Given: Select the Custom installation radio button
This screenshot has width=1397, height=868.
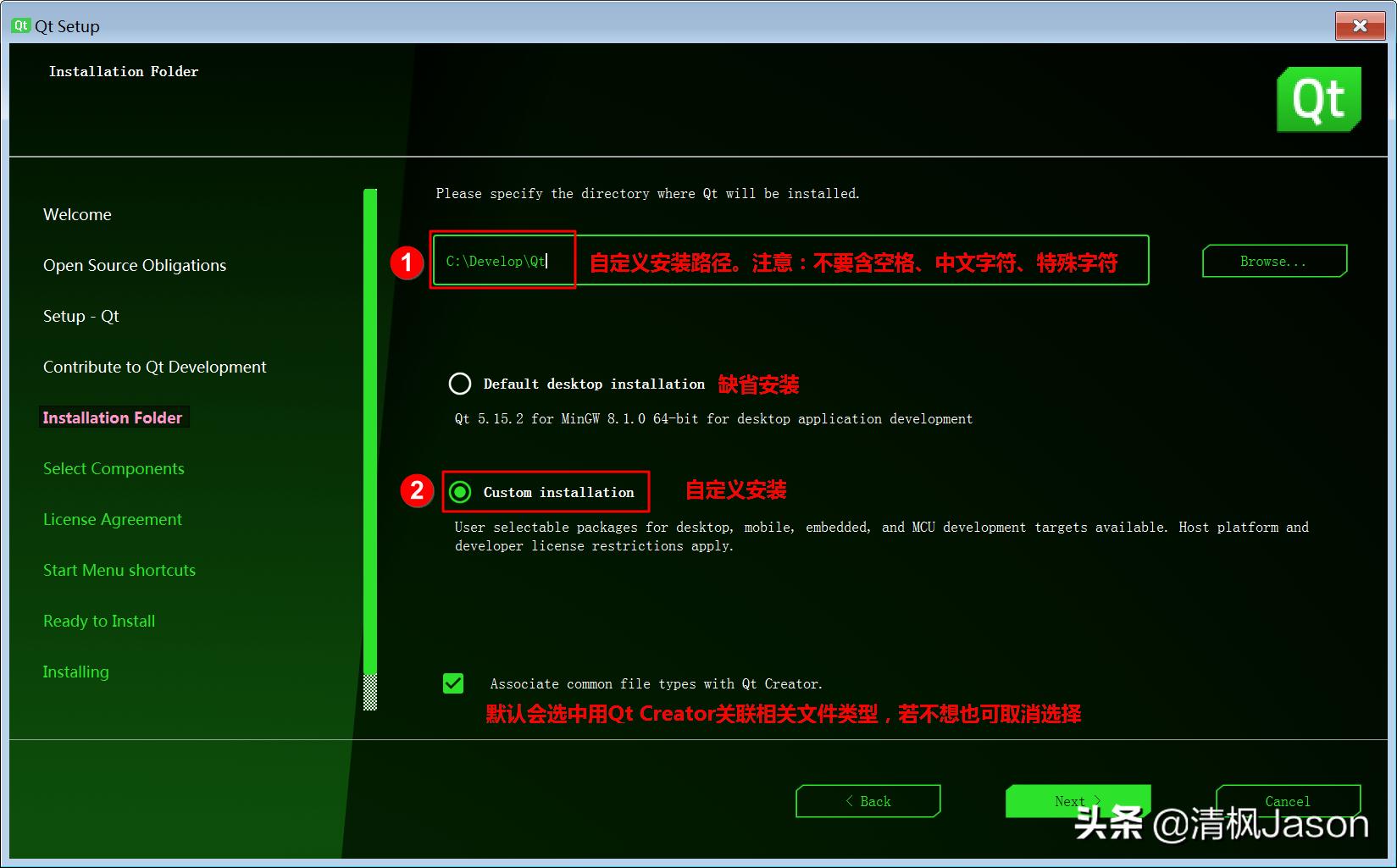Looking at the screenshot, I should click(x=460, y=491).
